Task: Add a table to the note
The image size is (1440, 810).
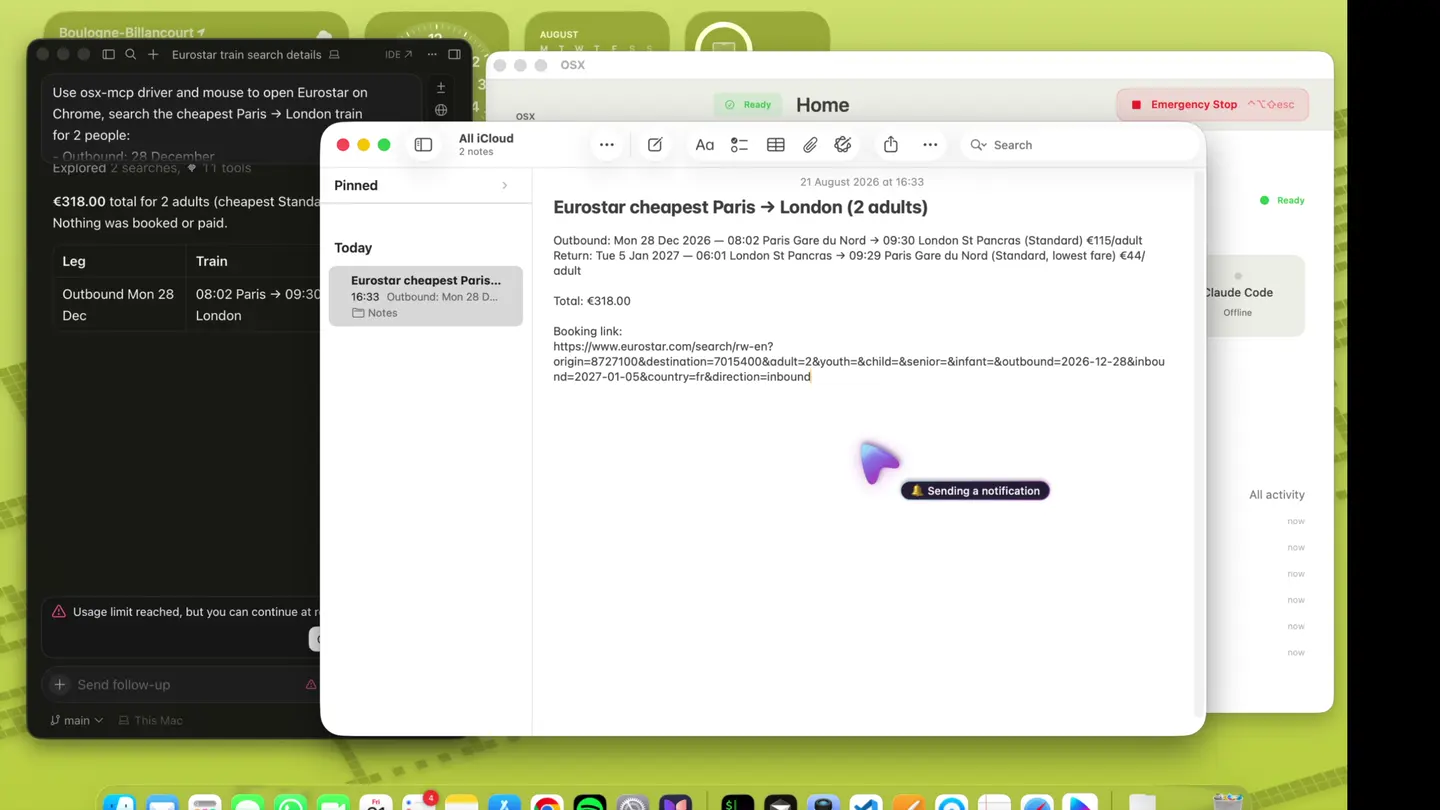Action: tap(775, 145)
